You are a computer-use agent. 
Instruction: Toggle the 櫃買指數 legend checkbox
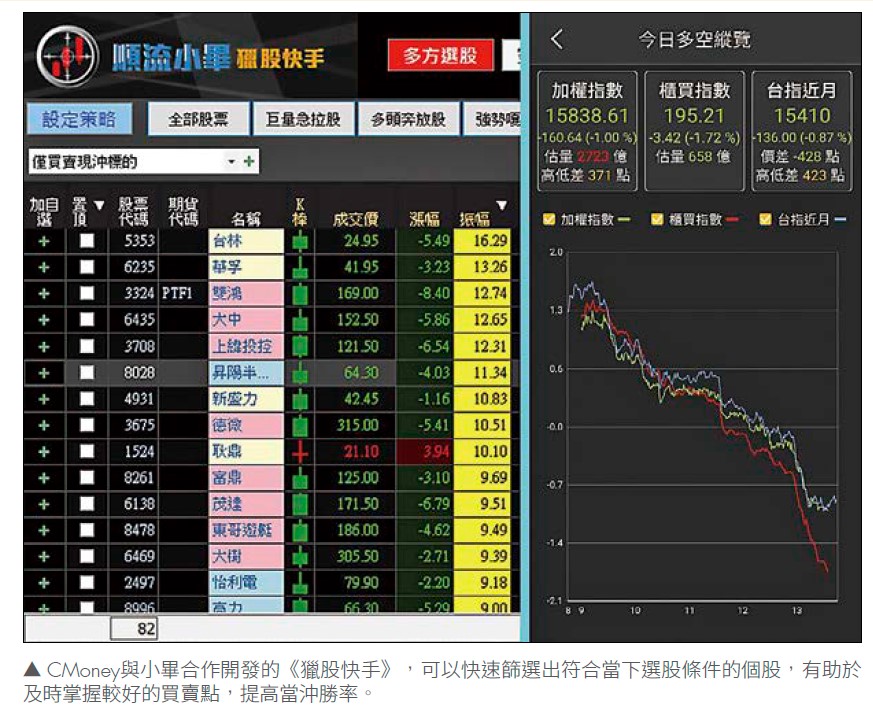(657, 219)
